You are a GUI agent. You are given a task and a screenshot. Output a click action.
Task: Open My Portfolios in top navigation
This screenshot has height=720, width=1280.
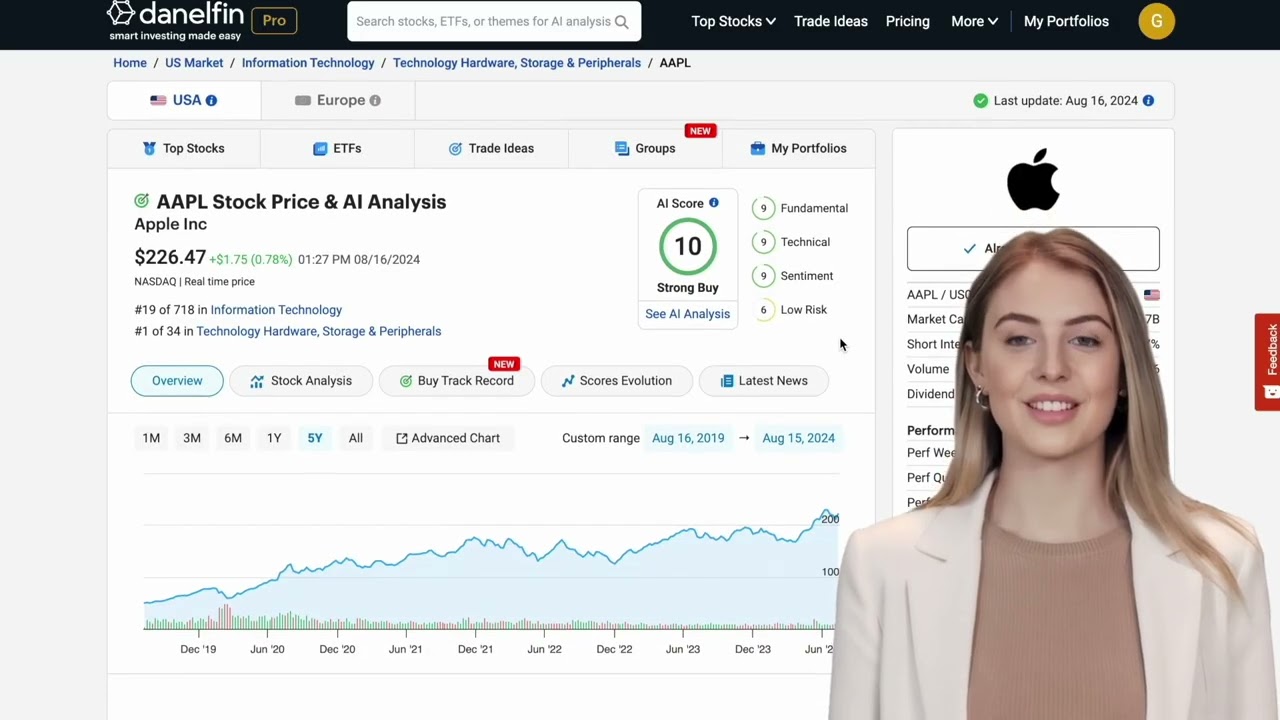coord(1066,21)
